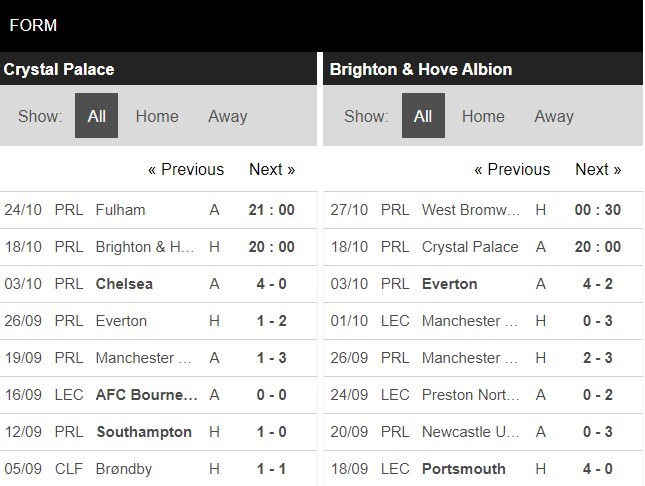Open the West Bromwich fixture on 27/10
The height and width of the screenshot is (486, 645).
(x=483, y=210)
